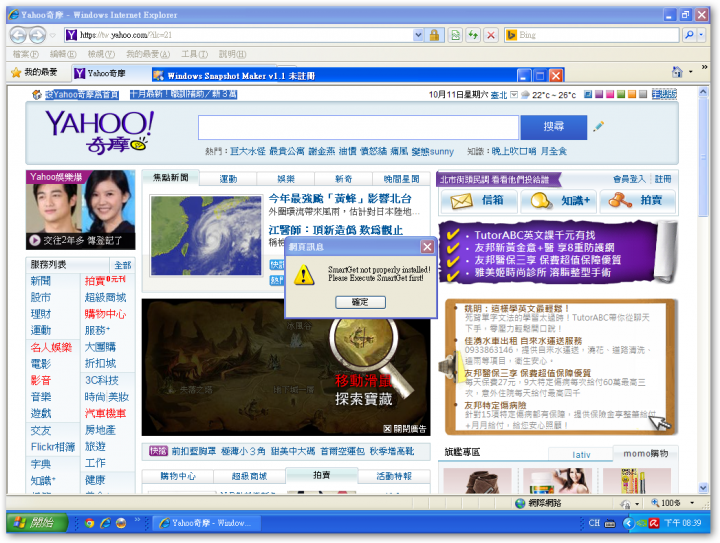Click the security lock icon in address bar
720x543 pixels.
[x=434, y=35]
